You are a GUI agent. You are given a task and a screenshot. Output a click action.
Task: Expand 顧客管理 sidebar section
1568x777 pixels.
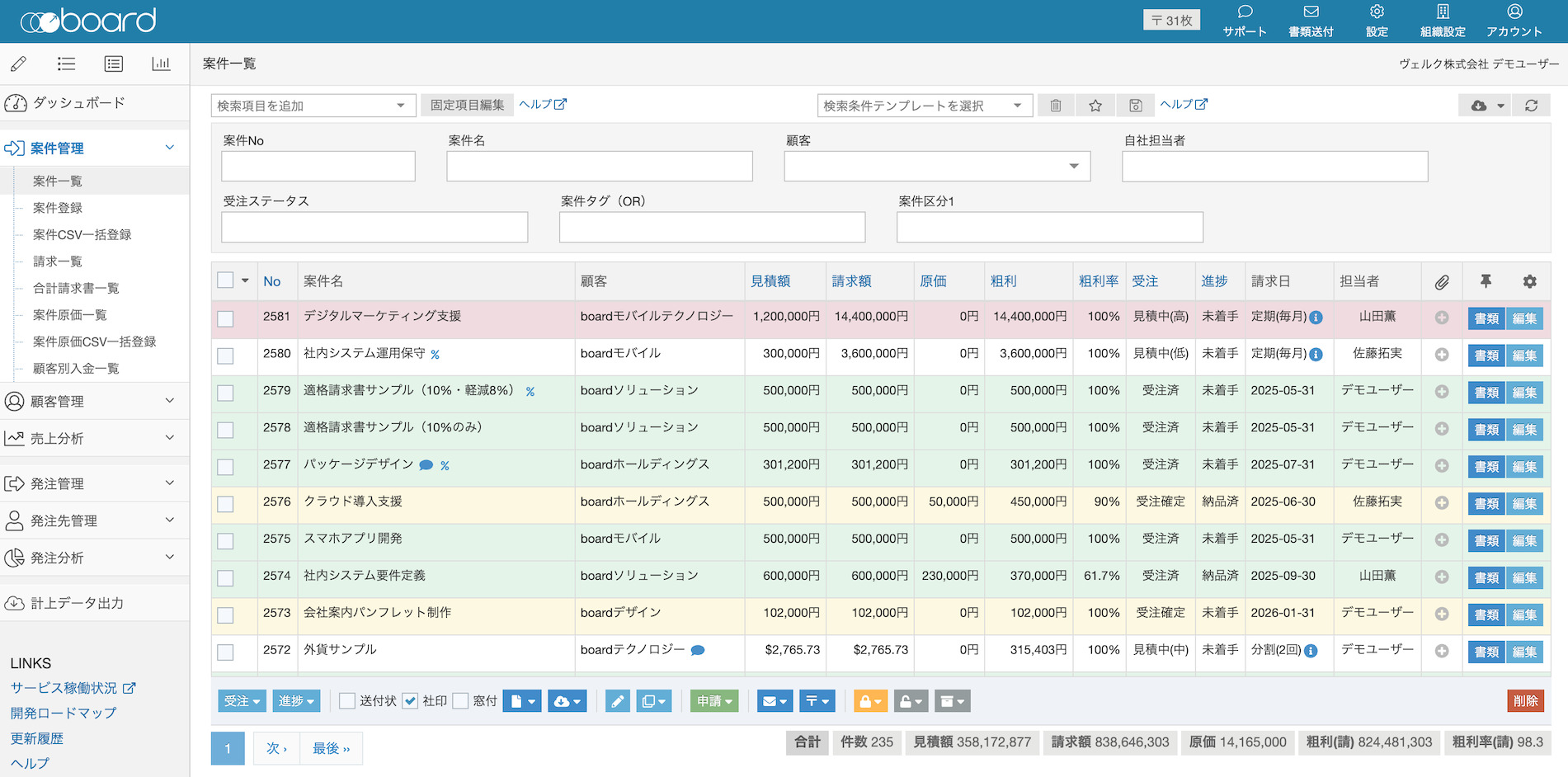(94, 401)
